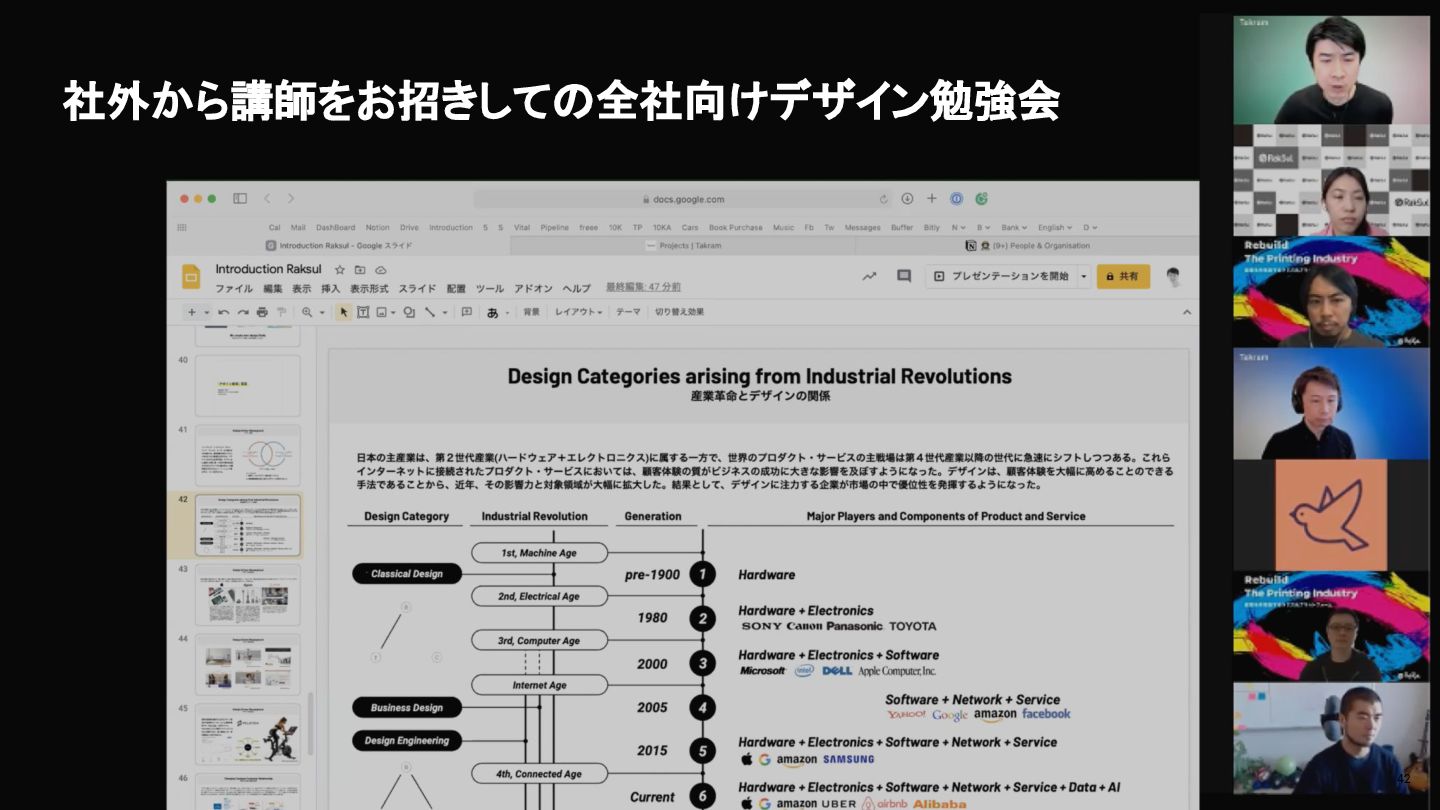Go forward with Safari forward arrow
Image resolution: width=1440 pixels, height=810 pixels.
(x=291, y=199)
